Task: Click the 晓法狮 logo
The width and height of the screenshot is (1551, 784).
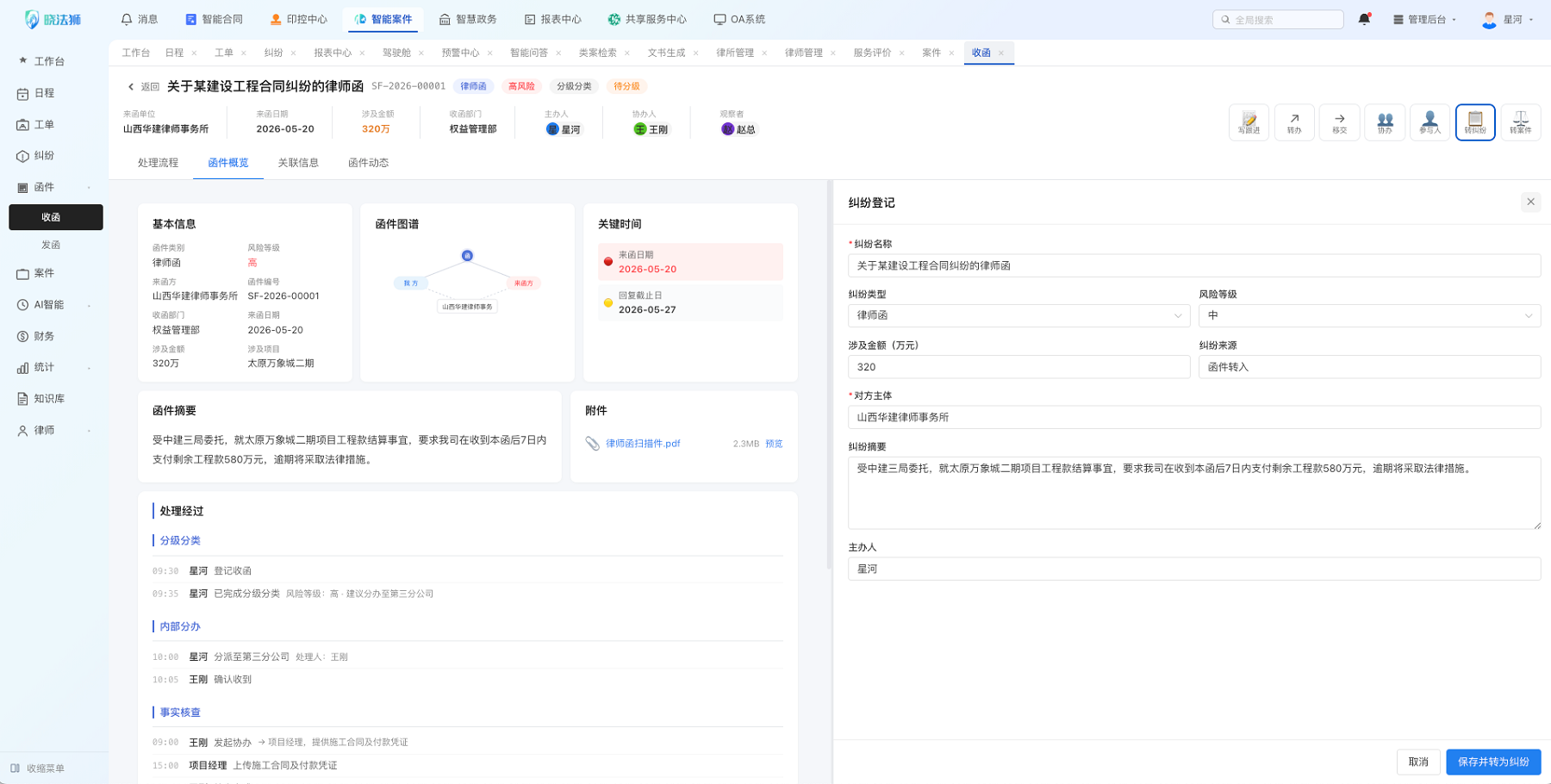Action: click(x=53, y=19)
